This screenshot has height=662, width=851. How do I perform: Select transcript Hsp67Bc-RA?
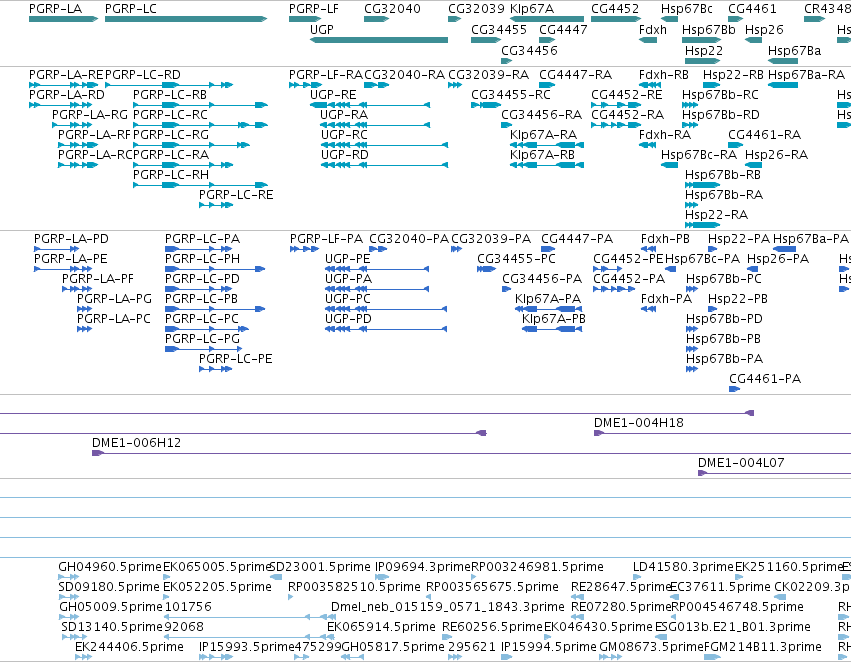click(x=669, y=165)
